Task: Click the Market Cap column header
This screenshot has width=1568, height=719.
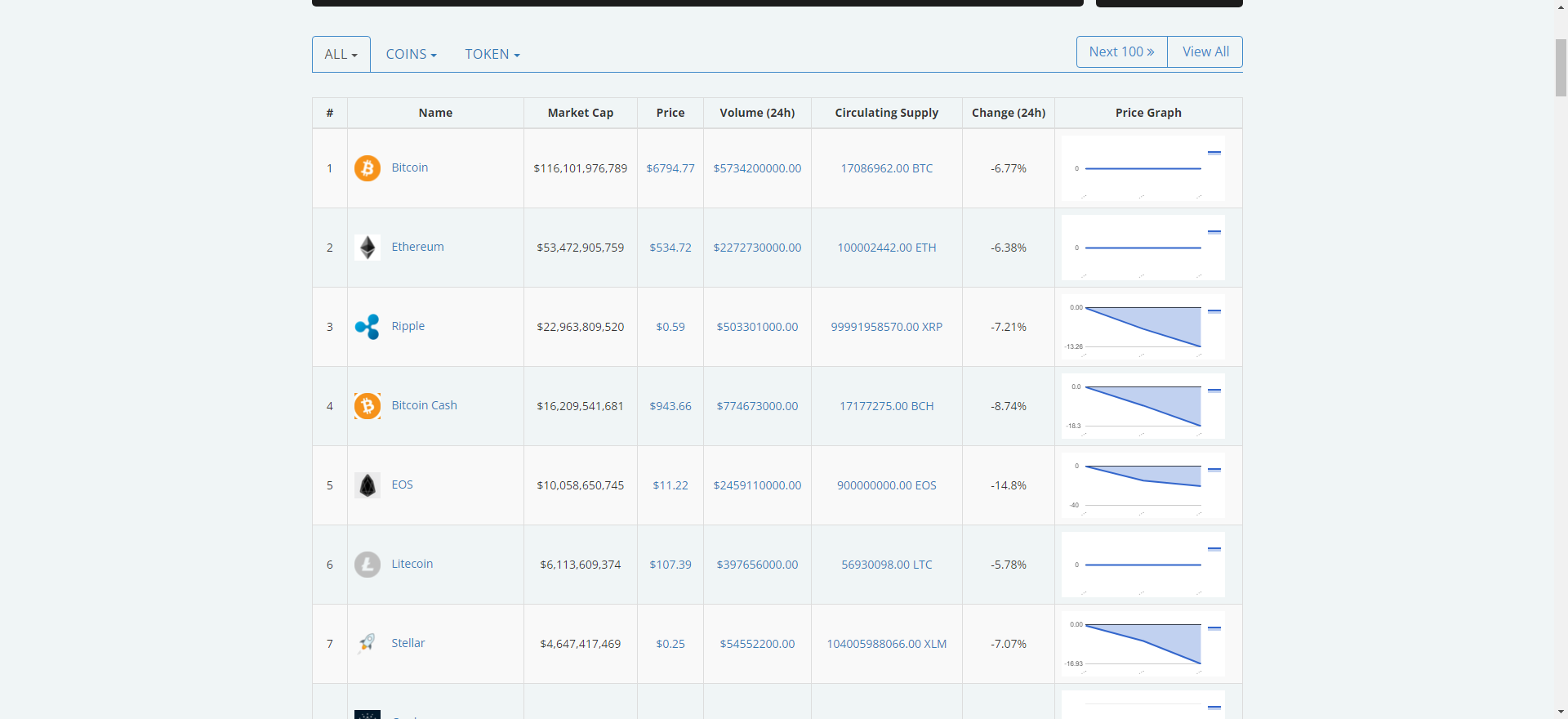Action: (x=580, y=113)
